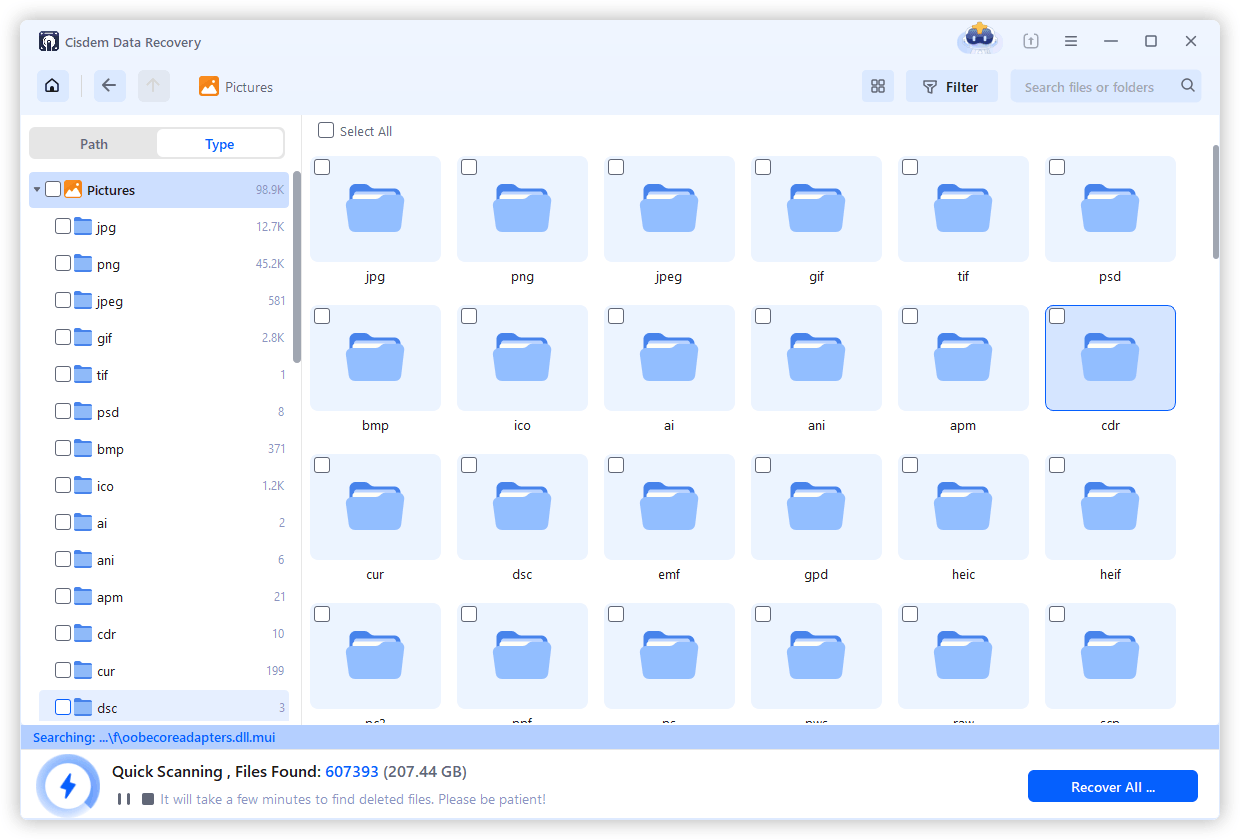Viewport: 1240px width, 840px height.
Task: Click the search magnifier icon
Action: coord(1187,86)
